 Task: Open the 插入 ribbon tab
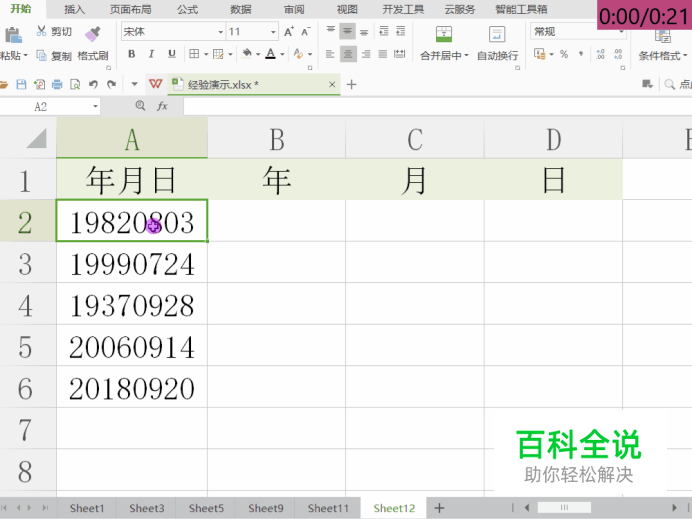coord(74,9)
